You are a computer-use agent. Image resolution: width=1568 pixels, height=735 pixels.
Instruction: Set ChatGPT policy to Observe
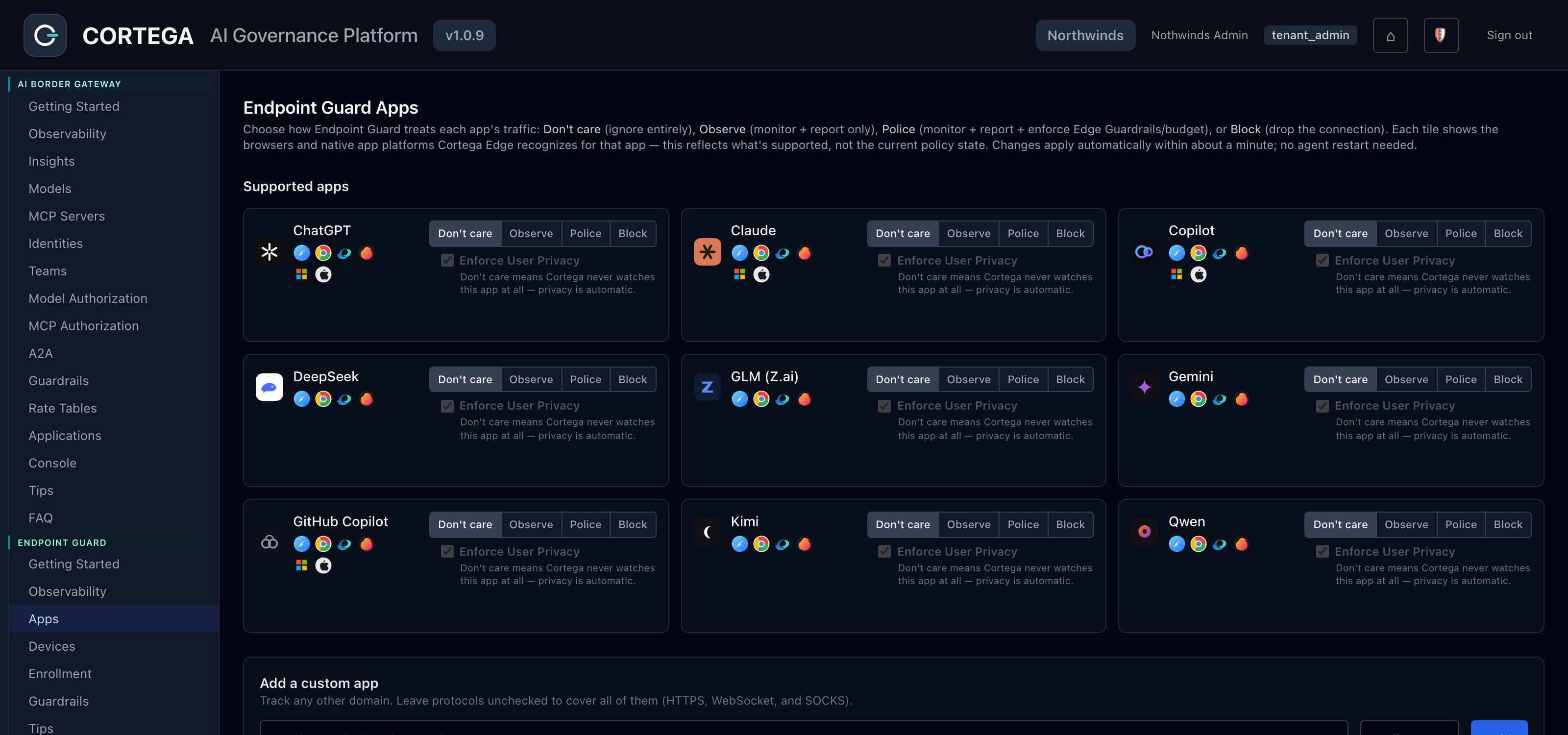point(531,234)
